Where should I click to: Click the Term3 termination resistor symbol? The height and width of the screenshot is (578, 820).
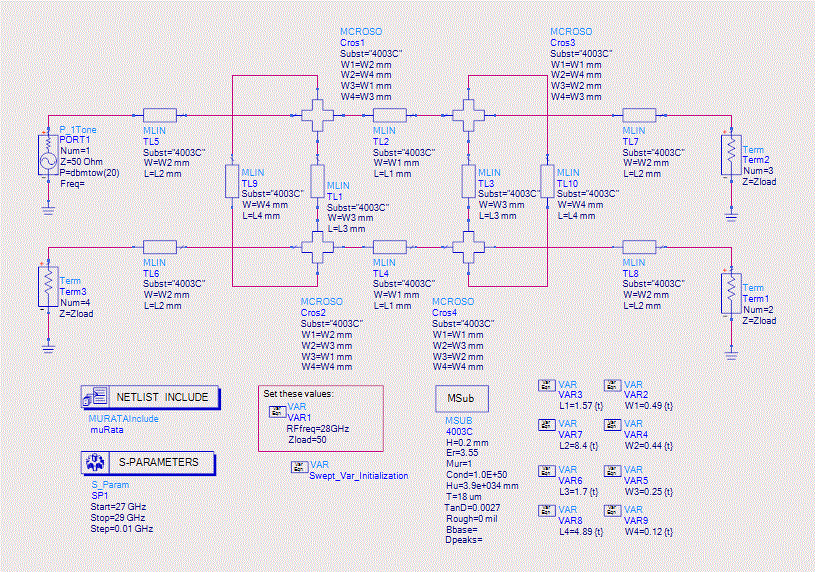[47, 288]
